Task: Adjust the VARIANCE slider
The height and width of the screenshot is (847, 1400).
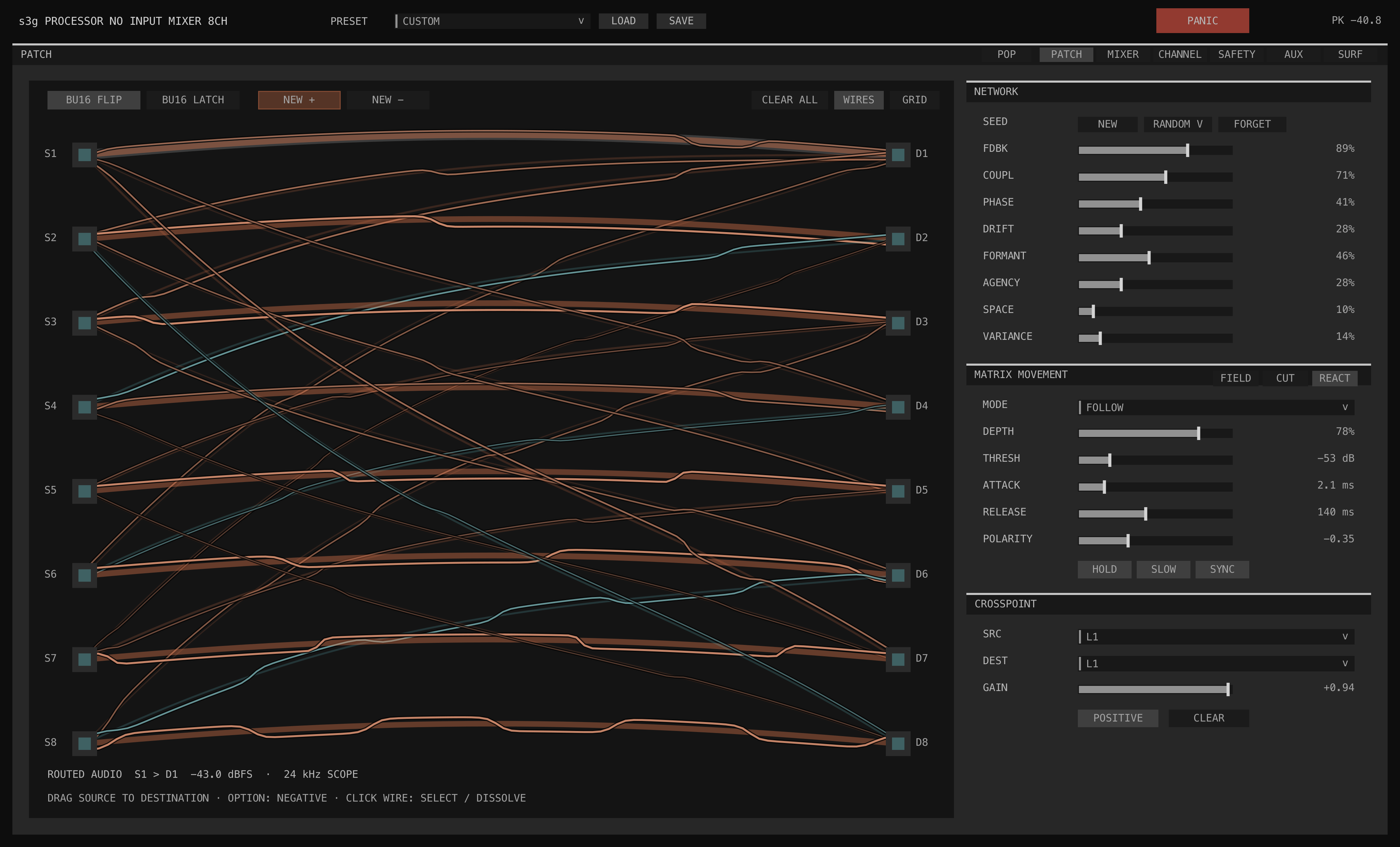Action: tap(1156, 338)
